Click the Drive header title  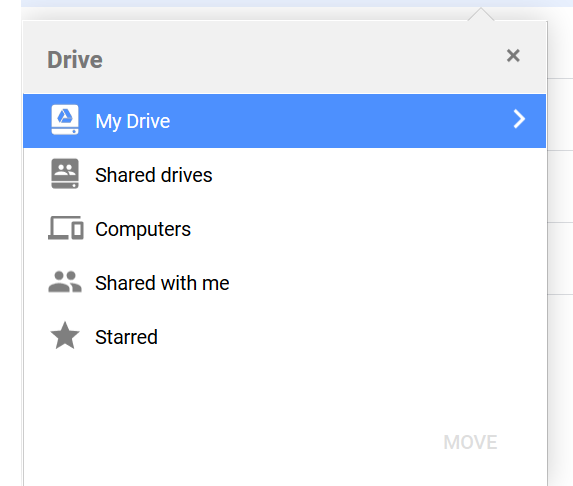coord(75,60)
